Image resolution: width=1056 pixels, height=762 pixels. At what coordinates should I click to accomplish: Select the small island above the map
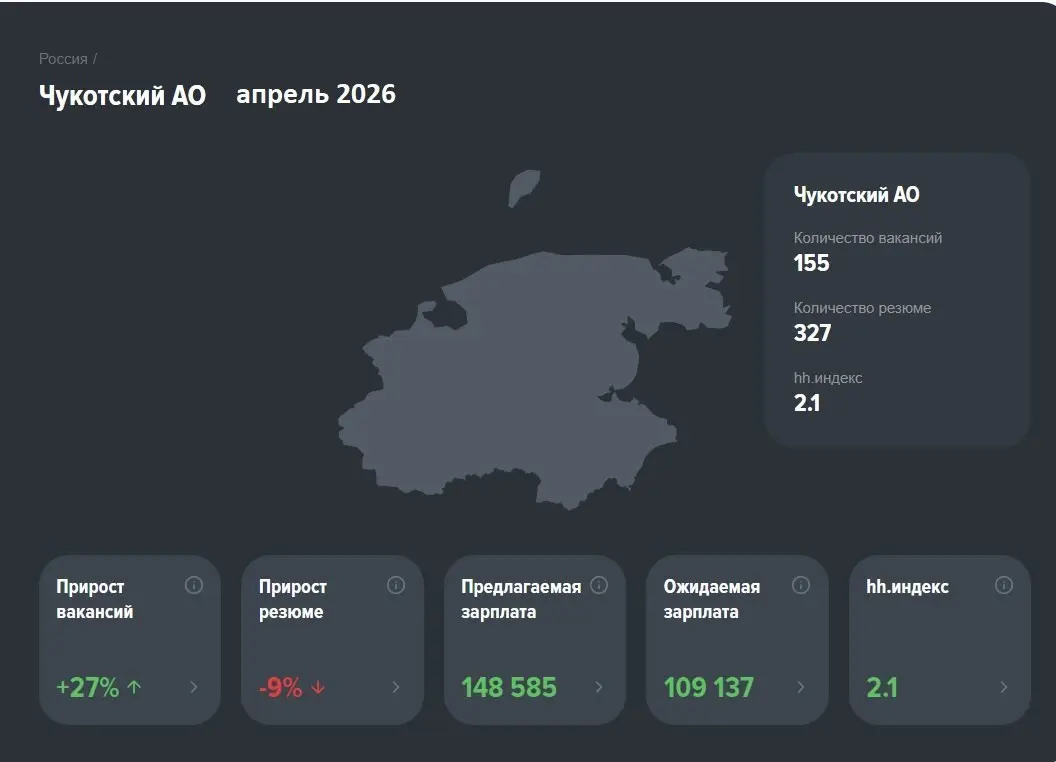point(523,188)
